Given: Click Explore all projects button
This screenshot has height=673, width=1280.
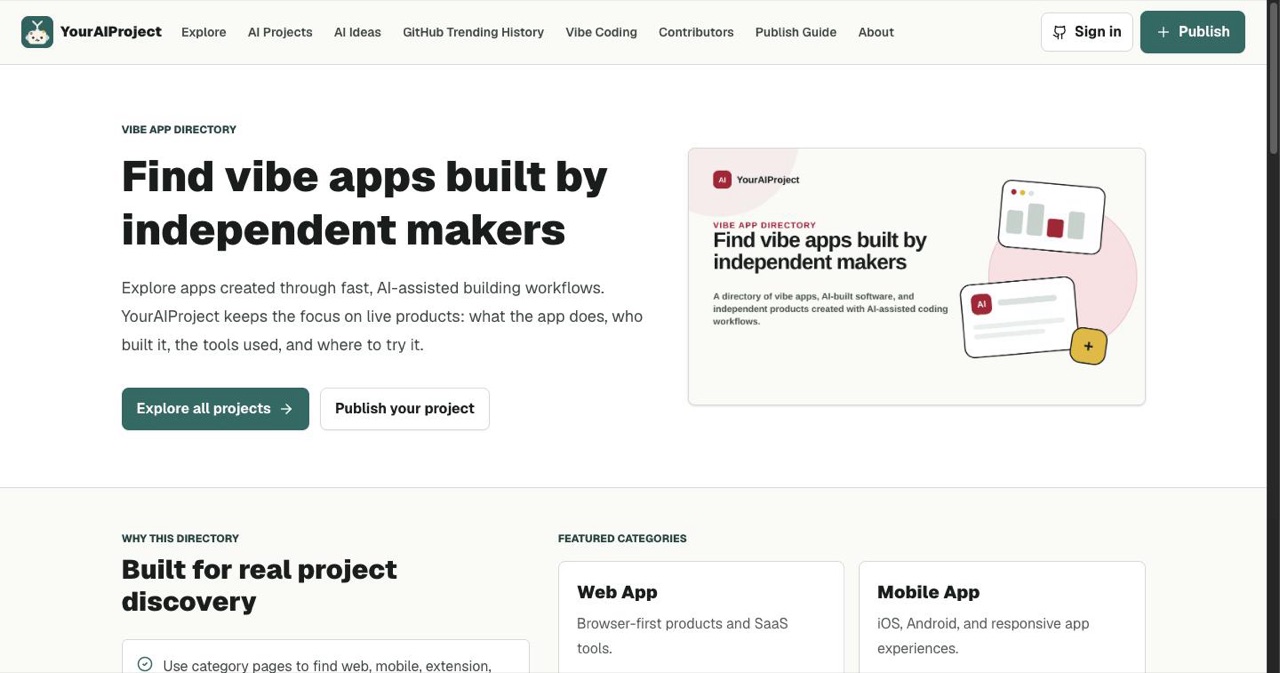Looking at the screenshot, I should coord(215,409).
